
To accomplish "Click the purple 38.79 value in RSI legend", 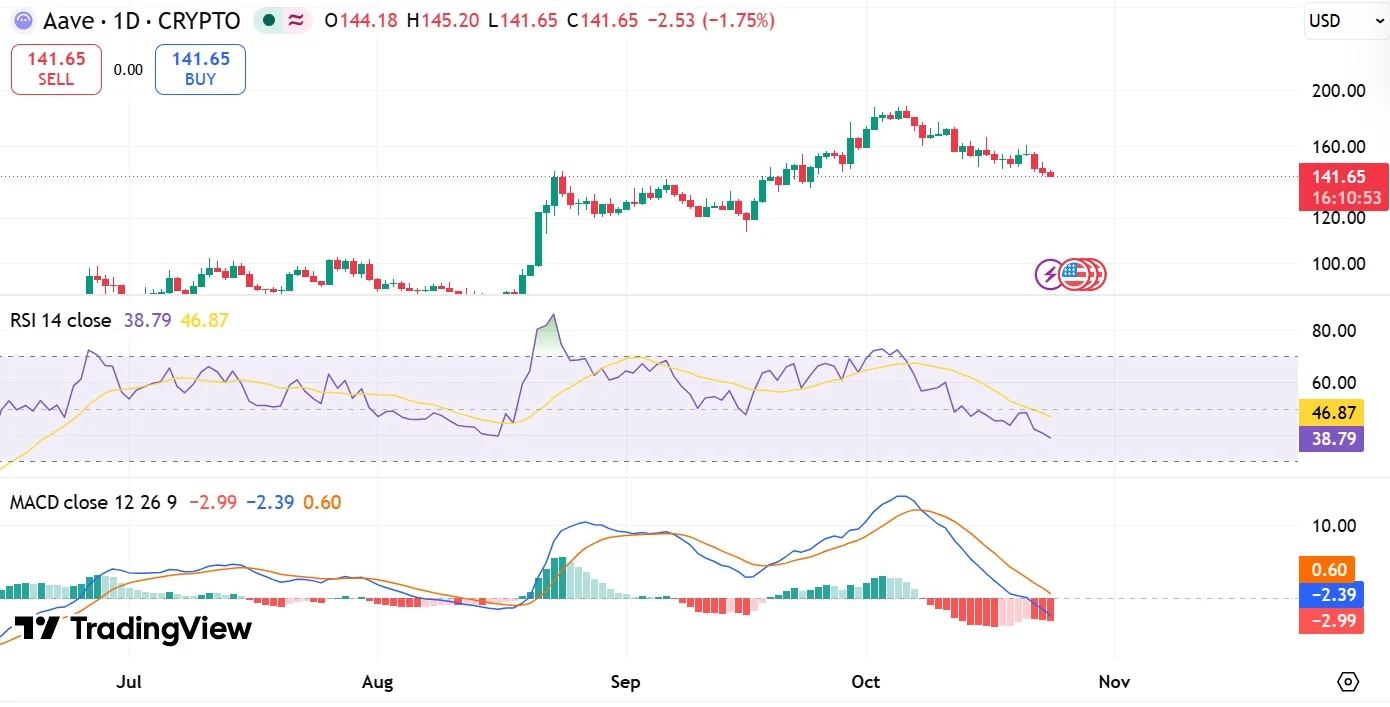I will click(147, 321).
